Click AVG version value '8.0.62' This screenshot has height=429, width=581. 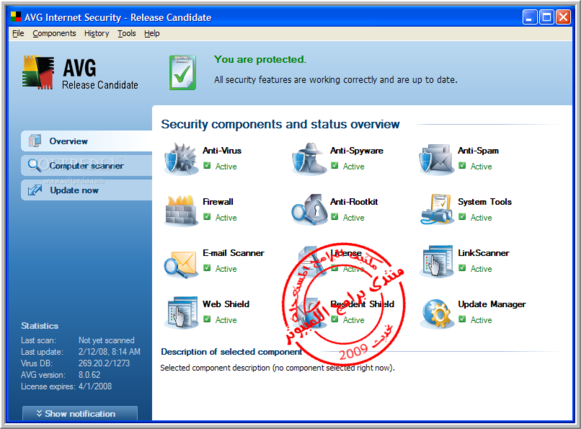[89, 375]
